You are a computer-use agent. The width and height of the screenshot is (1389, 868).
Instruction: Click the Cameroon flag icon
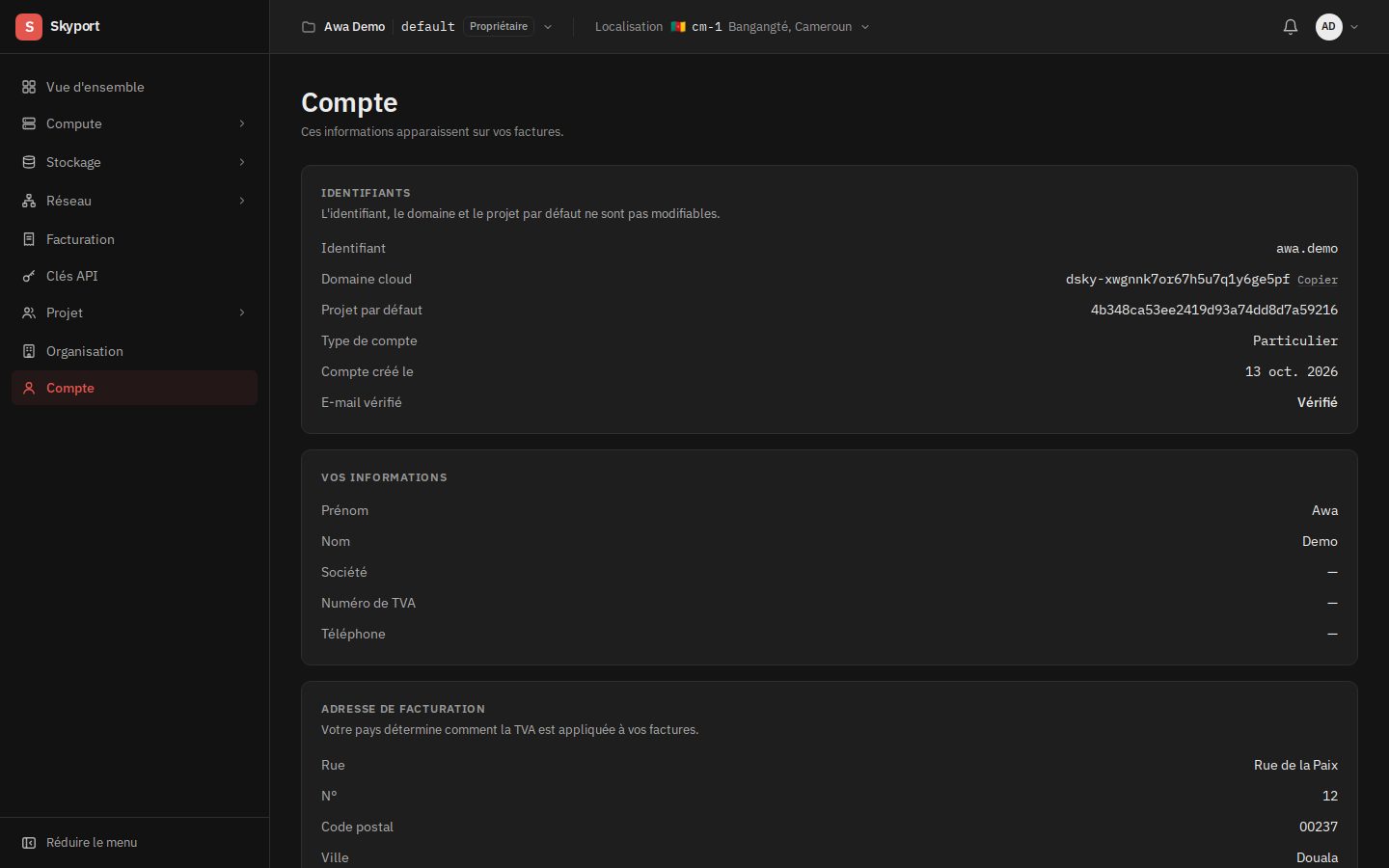pos(678,27)
